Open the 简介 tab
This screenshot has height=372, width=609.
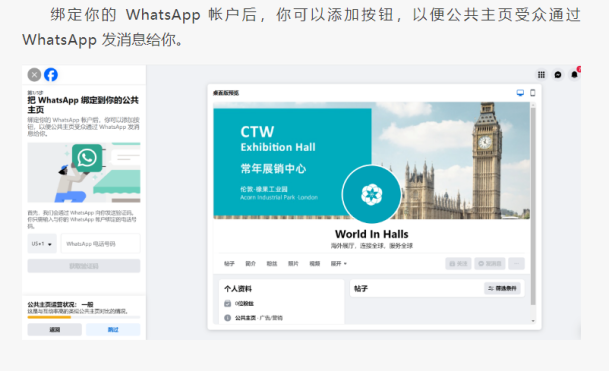(x=251, y=264)
